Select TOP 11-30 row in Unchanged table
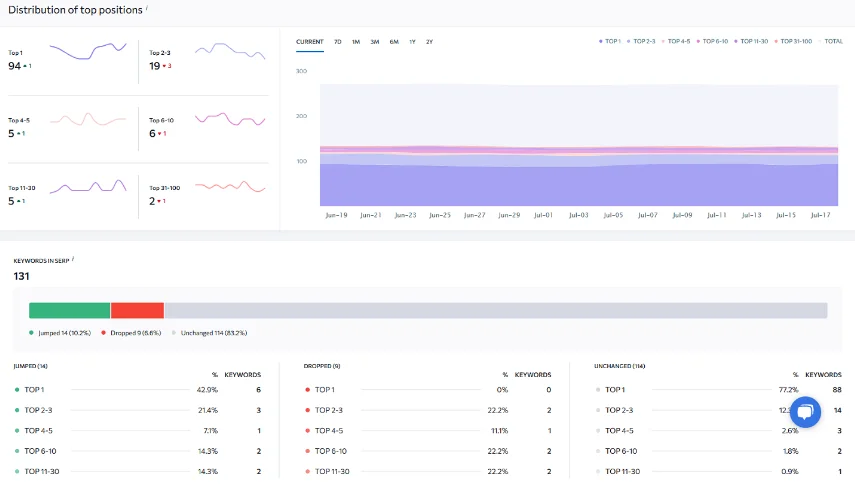Viewport: 855px width, 491px height. coord(718,471)
